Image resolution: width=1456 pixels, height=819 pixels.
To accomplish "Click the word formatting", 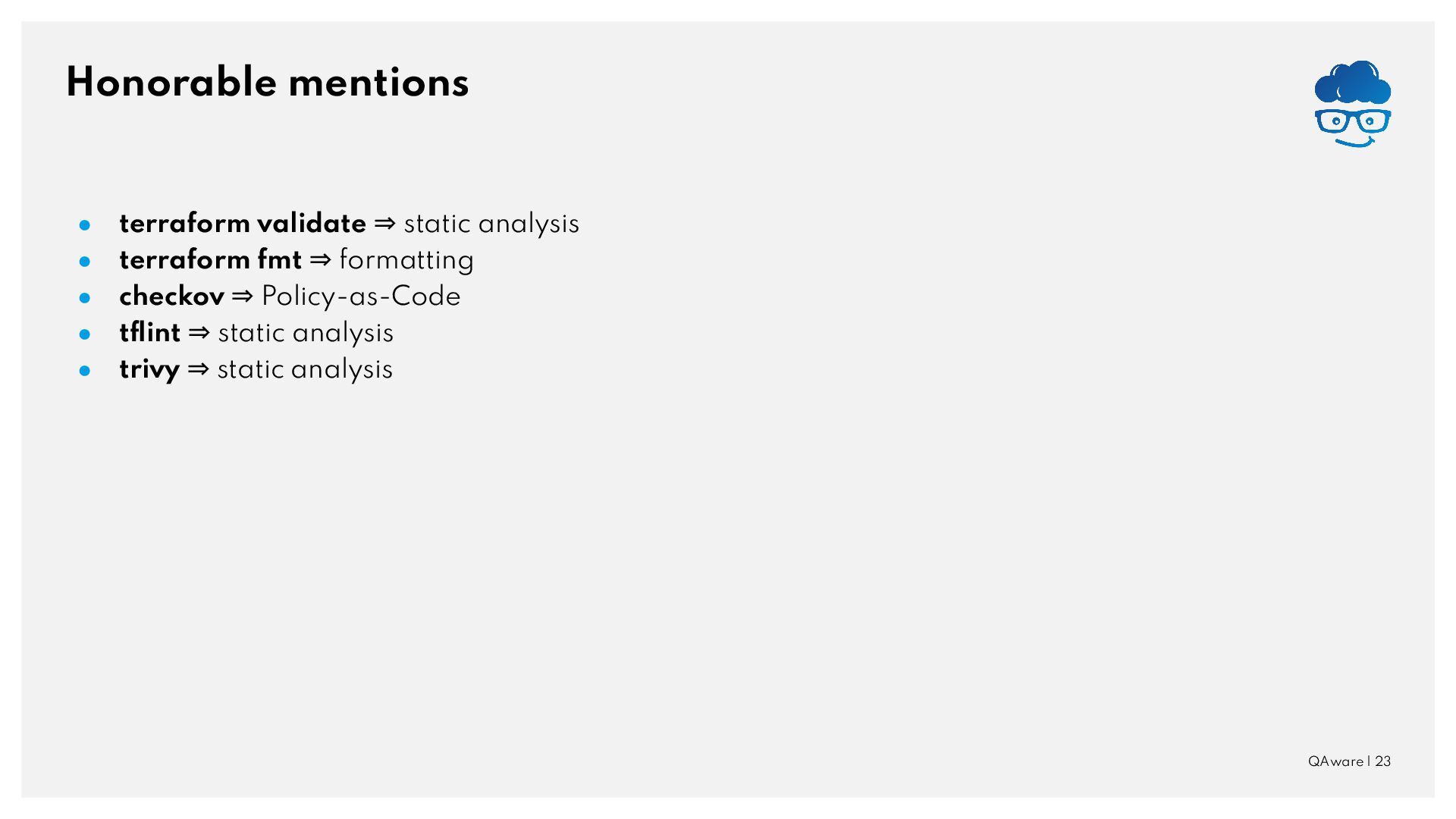I will (x=406, y=260).
